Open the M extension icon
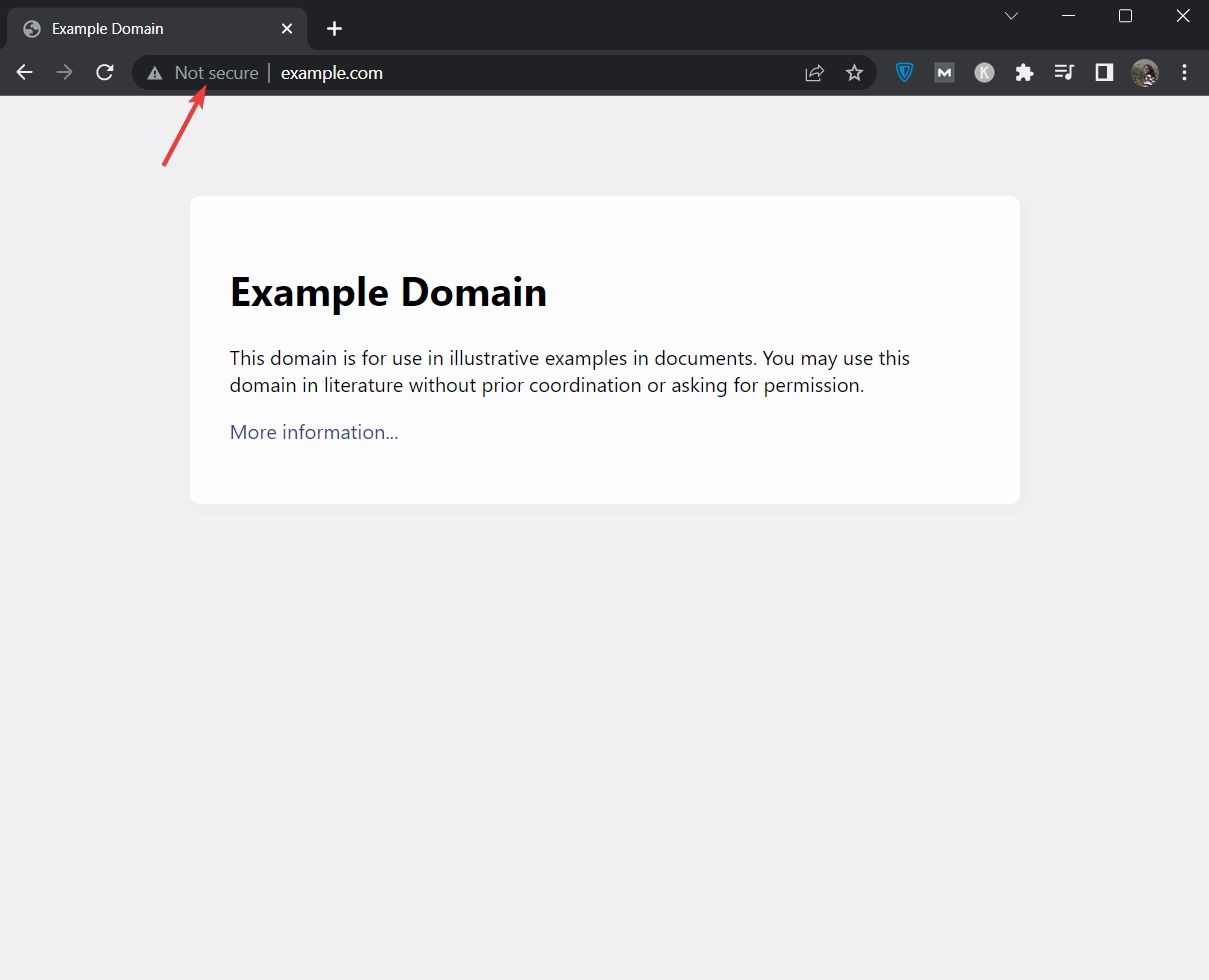The width and height of the screenshot is (1209, 980). [x=944, y=72]
